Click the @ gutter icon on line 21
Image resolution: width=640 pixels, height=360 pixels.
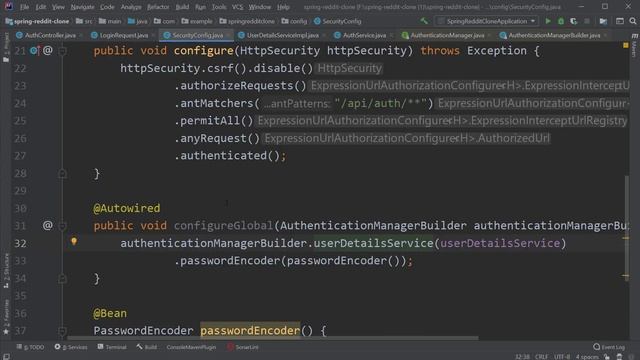(47, 51)
